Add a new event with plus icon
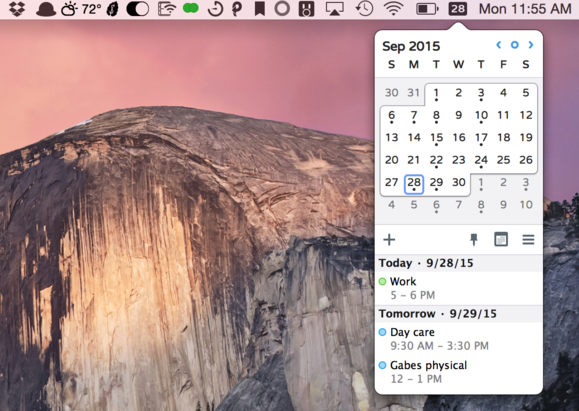 [389, 240]
